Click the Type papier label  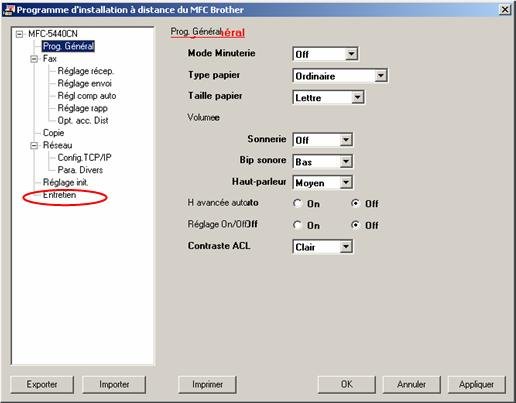coord(214,75)
